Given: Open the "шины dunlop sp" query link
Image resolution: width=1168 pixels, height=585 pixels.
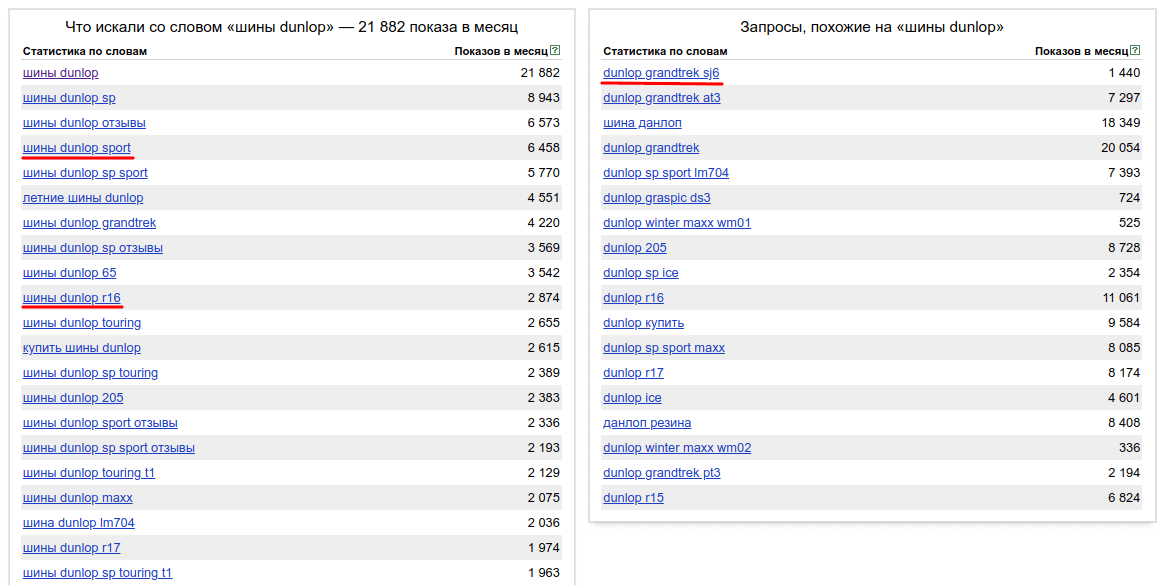Looking at the screenshot, I should pyautogui.click(x=69, y=98).
